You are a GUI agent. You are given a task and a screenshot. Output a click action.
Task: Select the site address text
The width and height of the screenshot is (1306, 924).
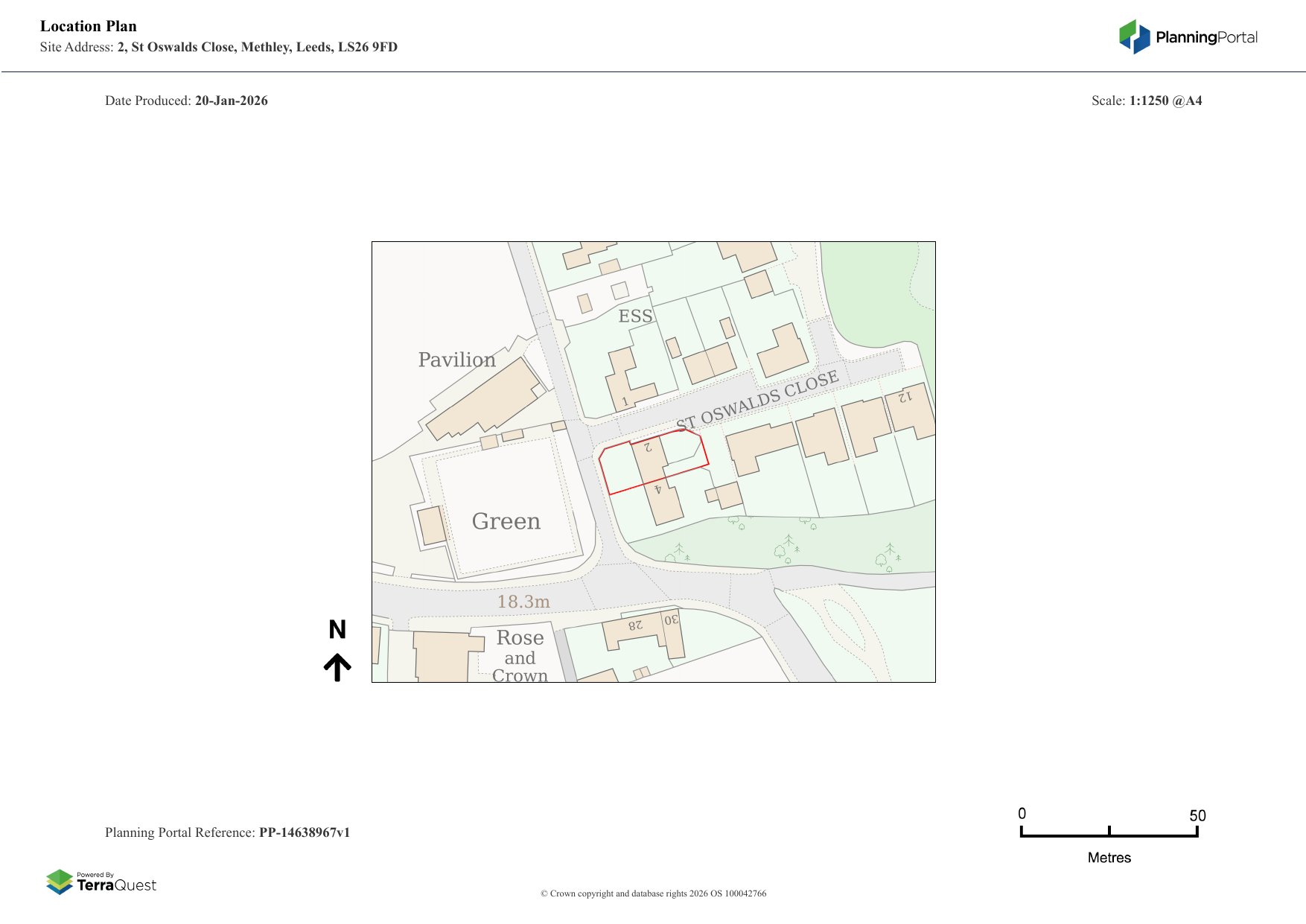219,47
